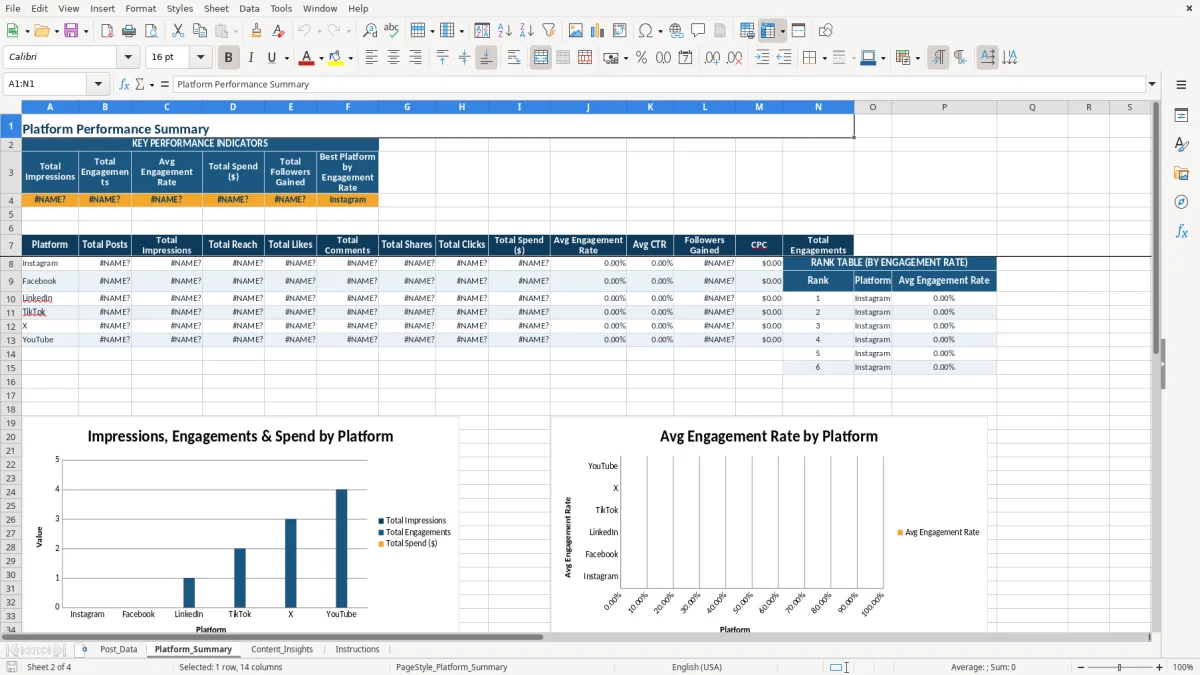Toggle Italic formatting
Viewport: 1200px width, 675px height.
[251, 58]
